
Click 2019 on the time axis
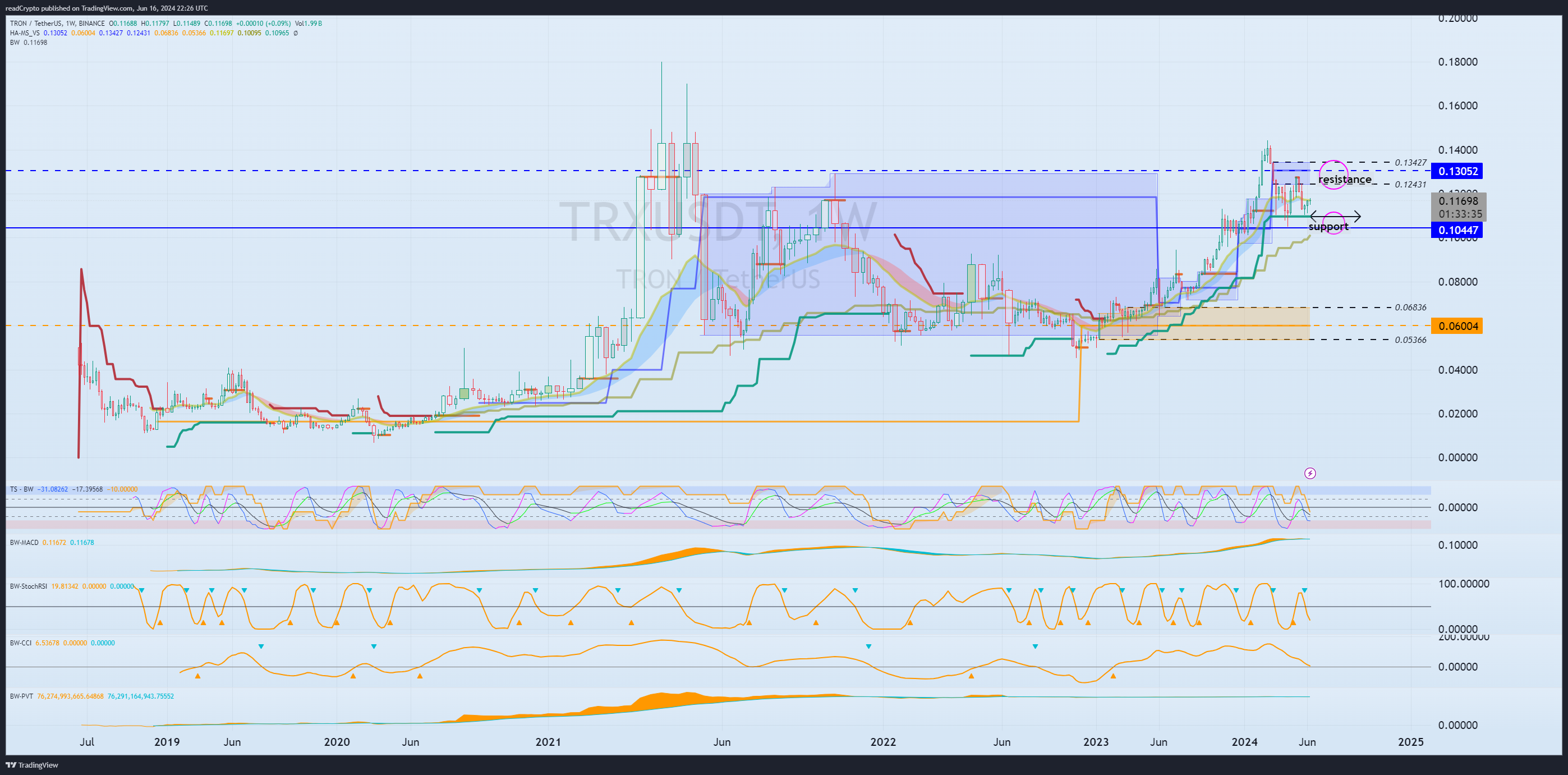click(x=167, y=742)
